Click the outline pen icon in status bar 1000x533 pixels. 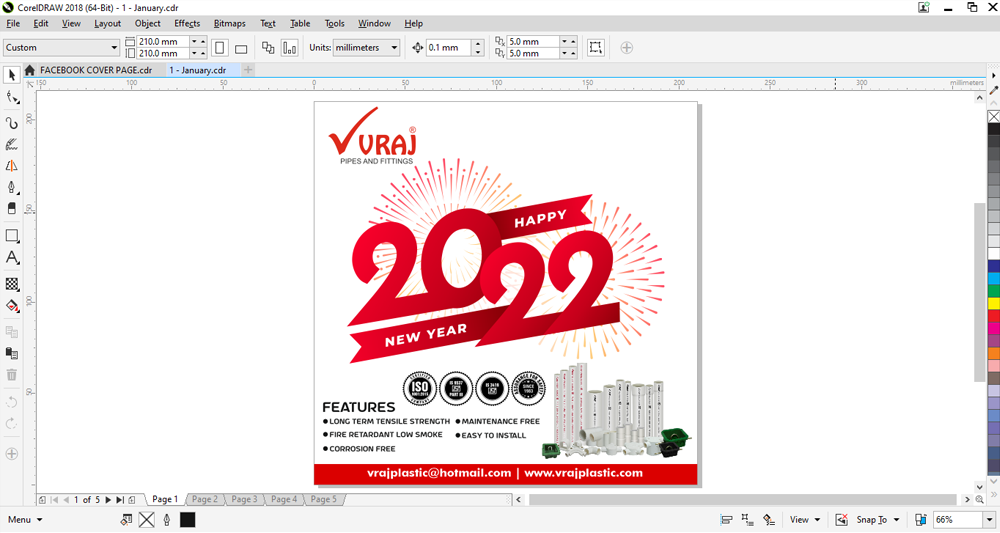(167, 520)
